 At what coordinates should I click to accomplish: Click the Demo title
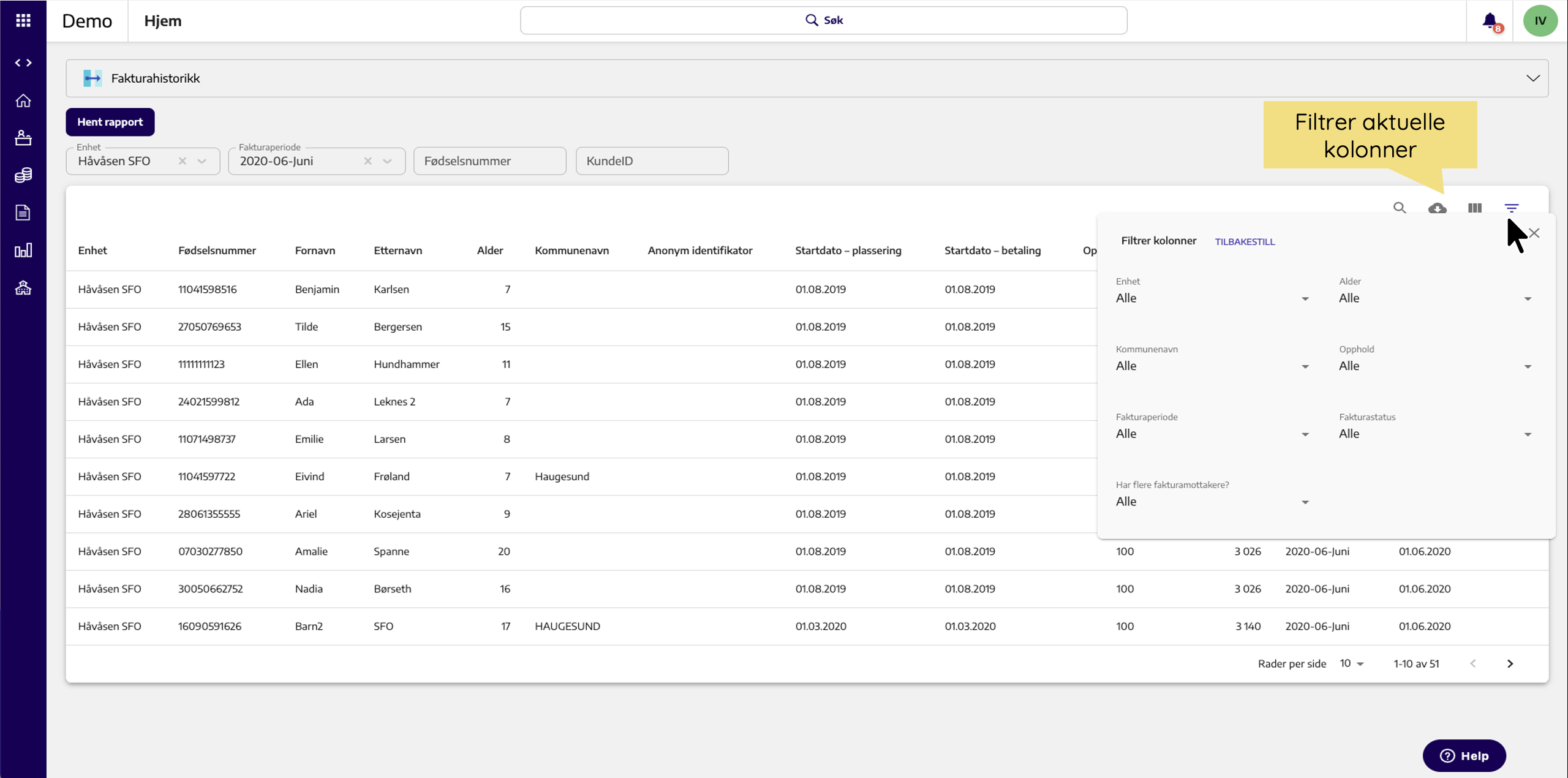(x=87, y=21)
